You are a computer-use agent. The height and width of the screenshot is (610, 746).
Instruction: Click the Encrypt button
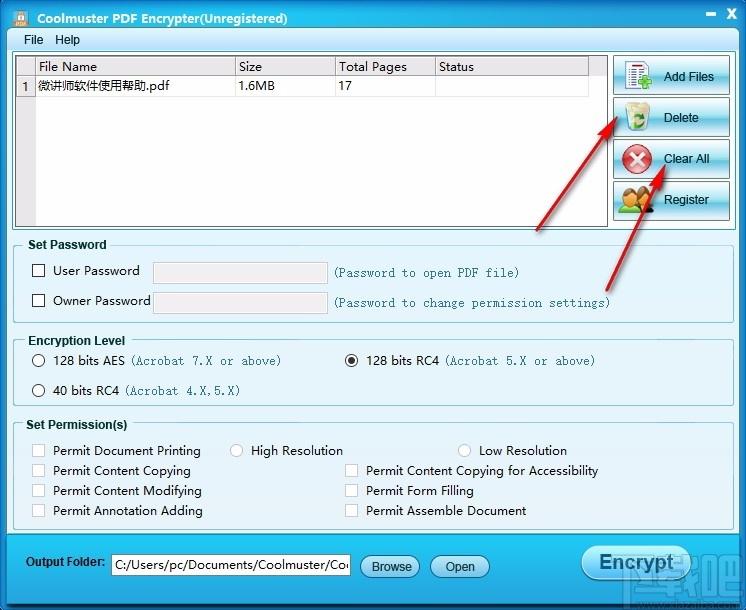[x=636, y=562]
